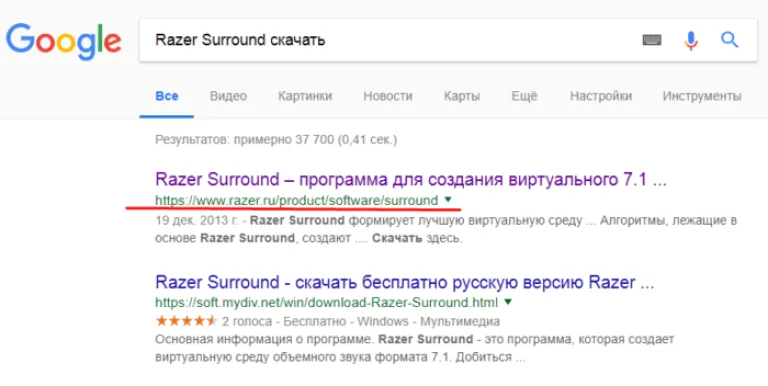Open the Новости tab
This screenshot has width=768, height=386.
[388, 96]
